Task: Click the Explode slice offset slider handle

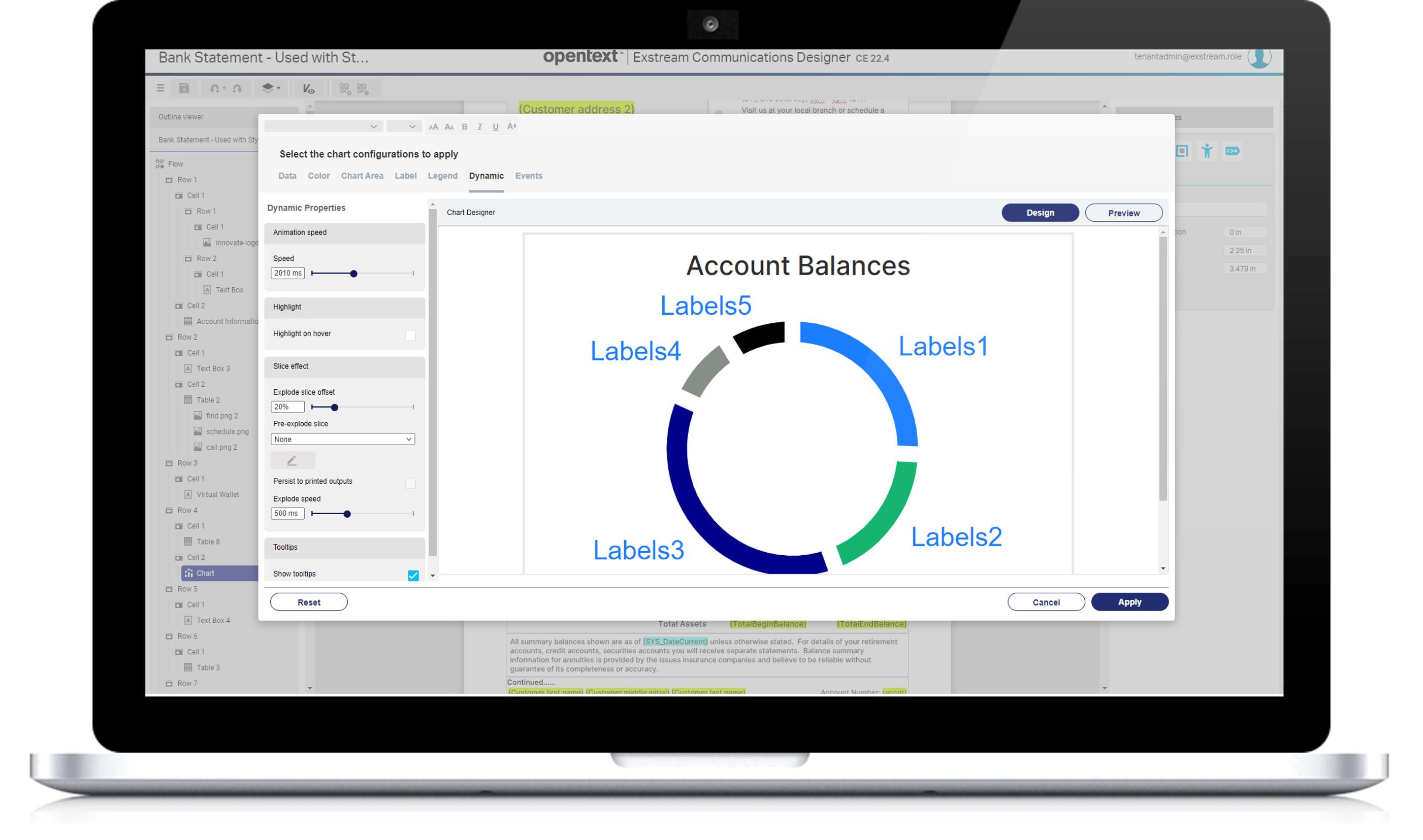Action: pos(335,408)
